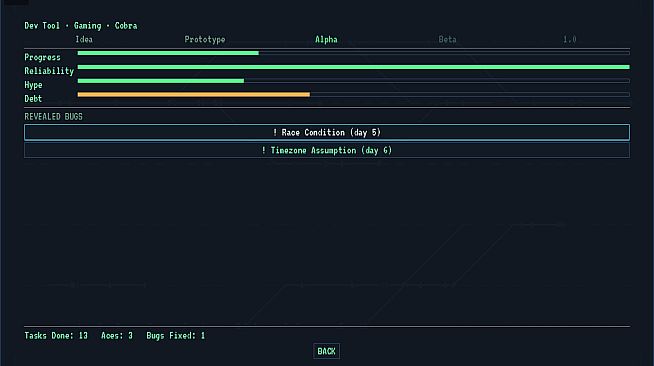Click the Tasks Done: 13 stat

pos(56,336)
